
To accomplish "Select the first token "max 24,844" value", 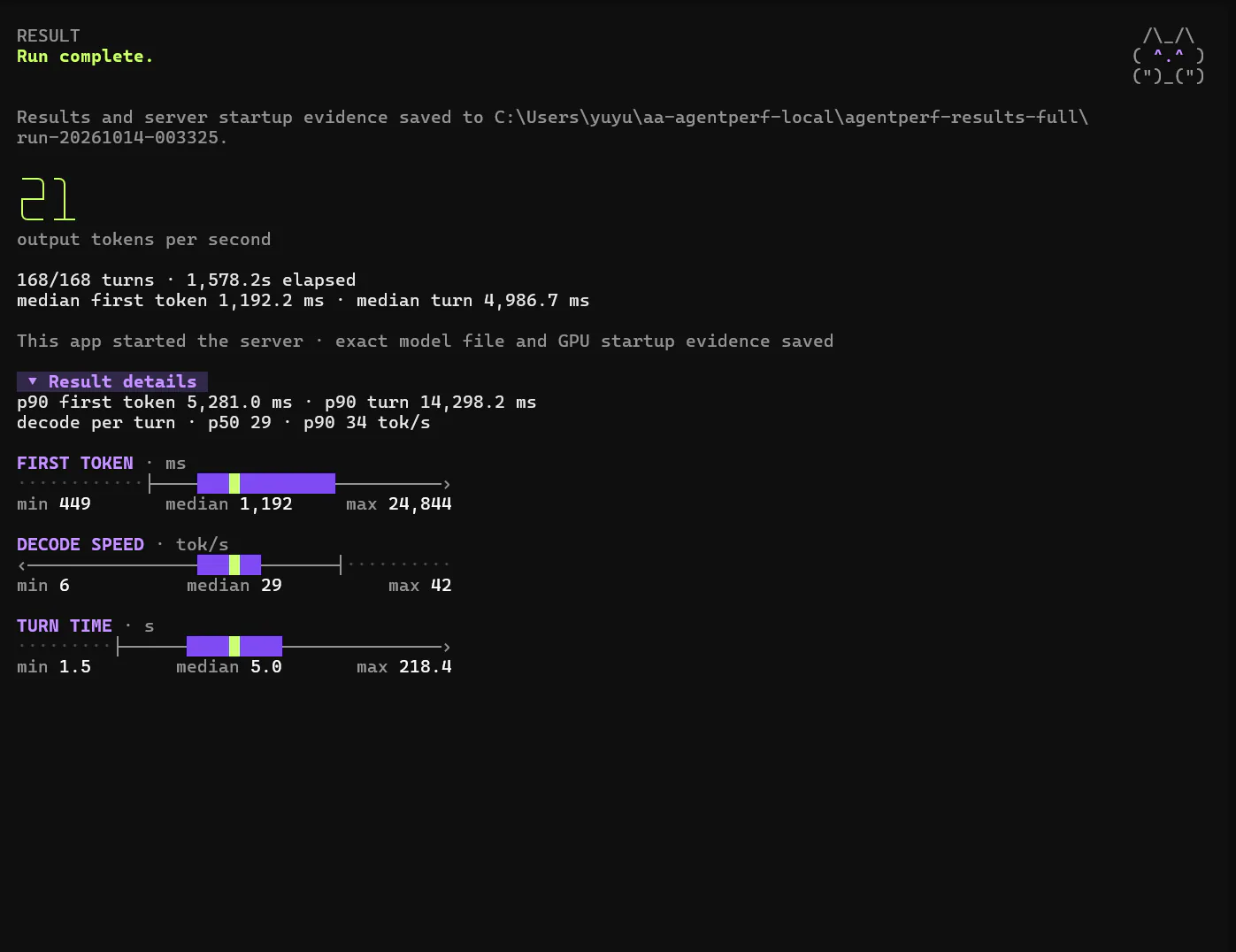I will (x=399, y=504).
